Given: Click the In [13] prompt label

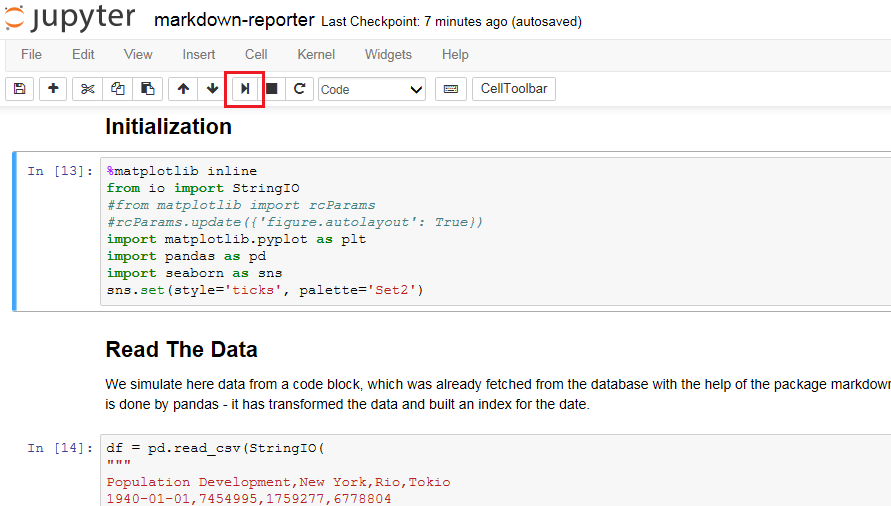Looking at the screenshot, I should [60, 171].
